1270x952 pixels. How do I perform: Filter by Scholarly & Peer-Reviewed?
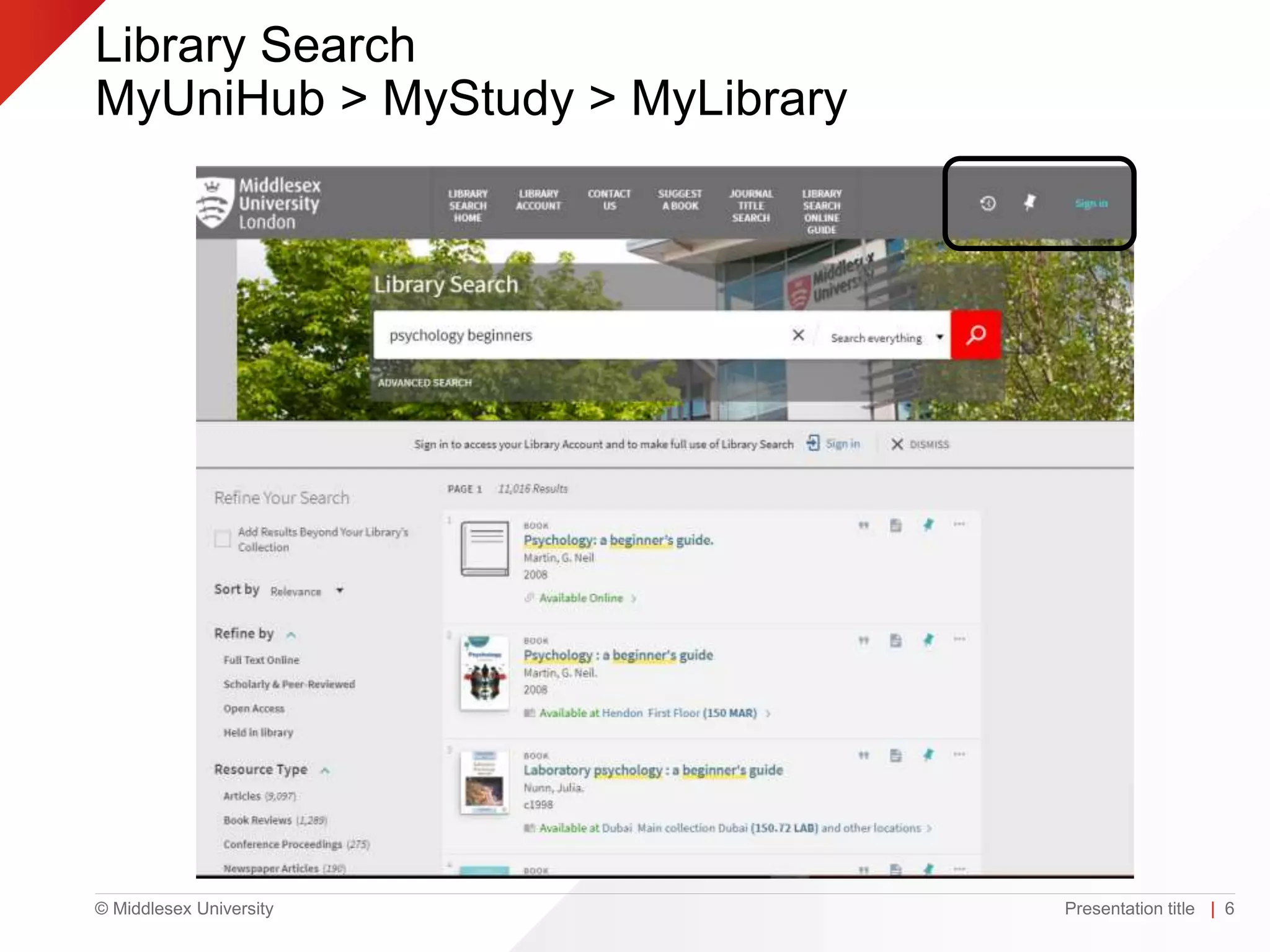(x=289, y=684)
